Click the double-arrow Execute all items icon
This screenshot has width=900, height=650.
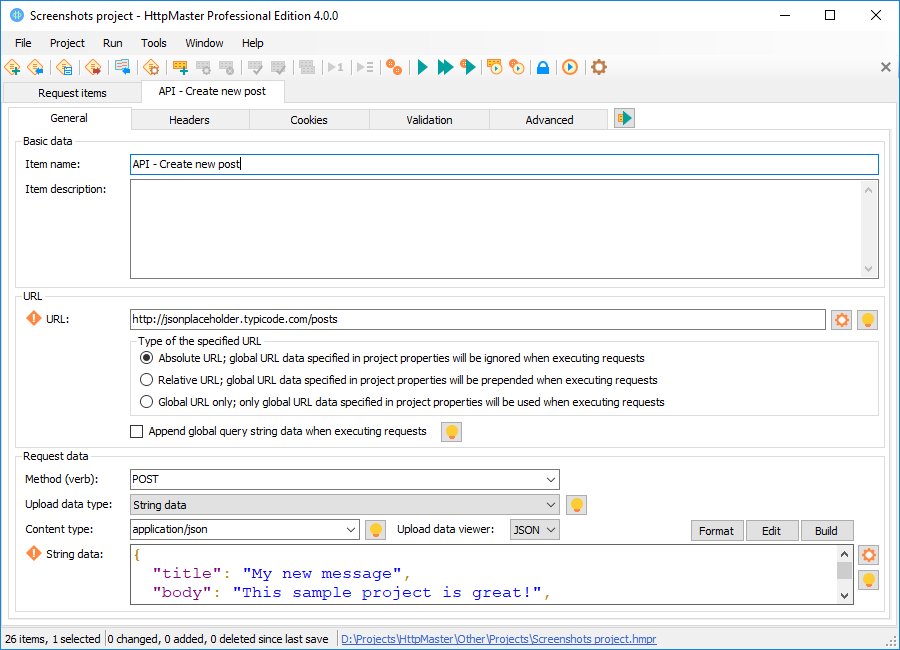tap(445, 67)
